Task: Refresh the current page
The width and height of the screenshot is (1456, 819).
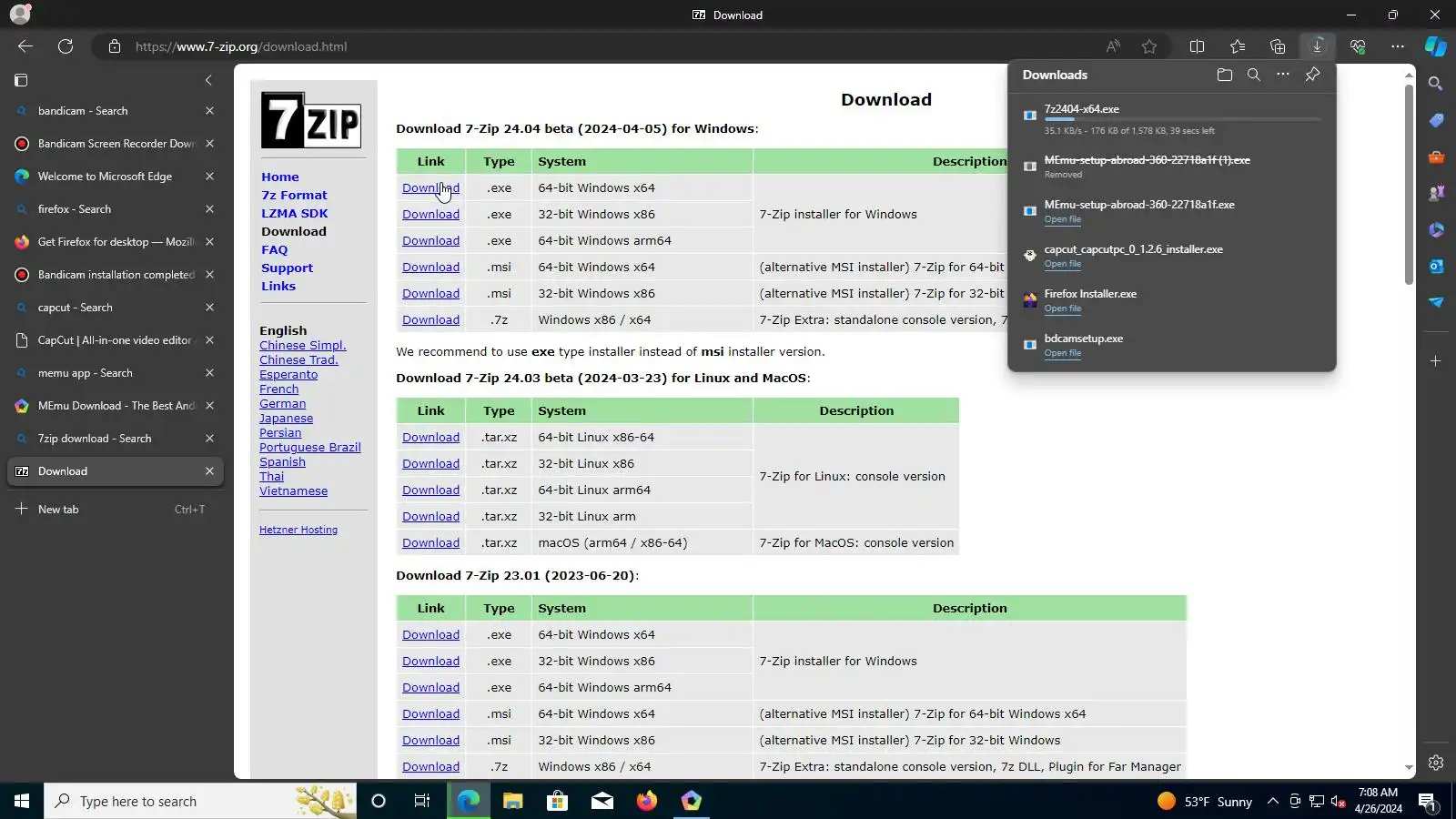Action: (66, 46)
